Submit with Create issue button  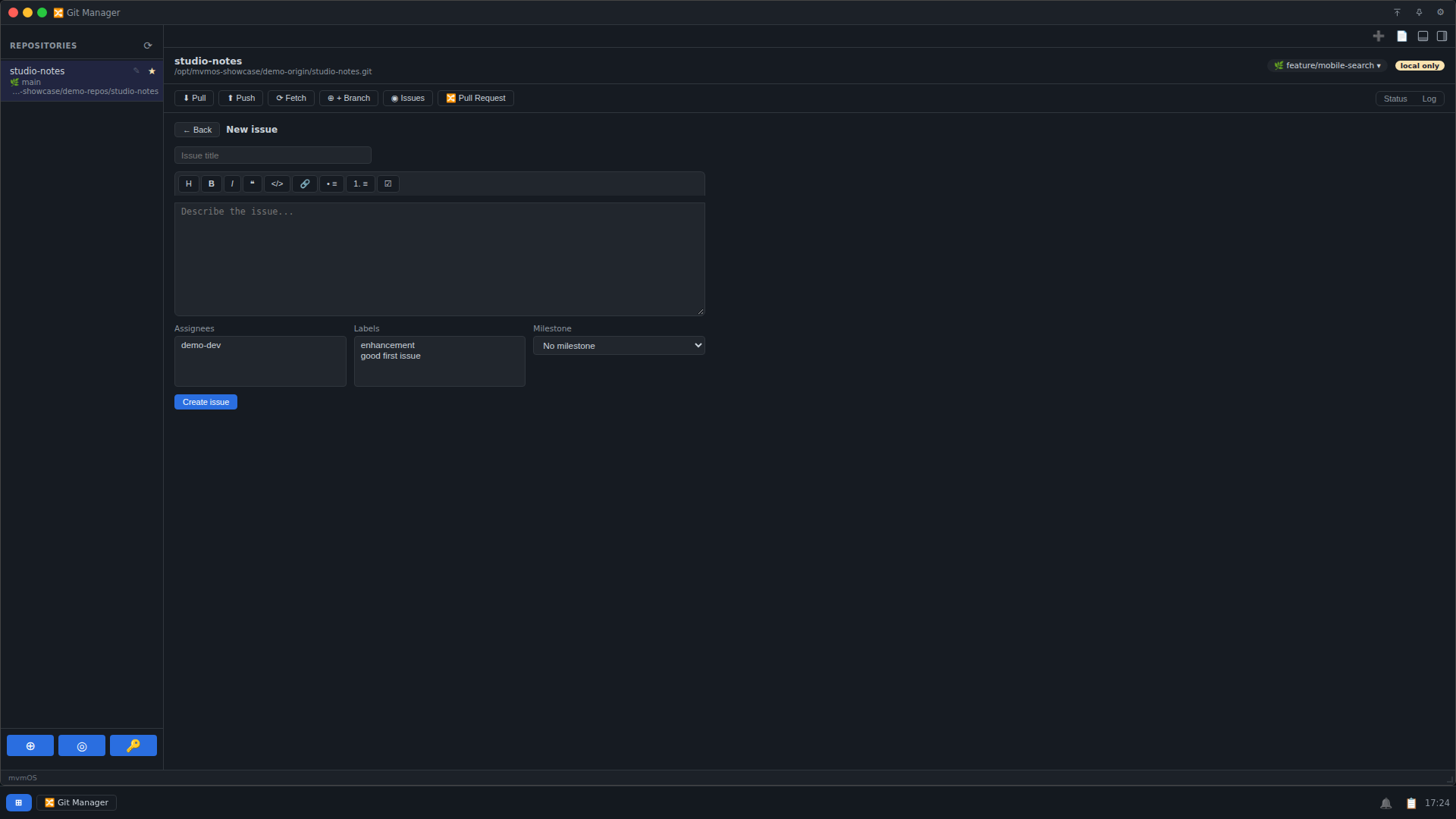click(206, 402)
